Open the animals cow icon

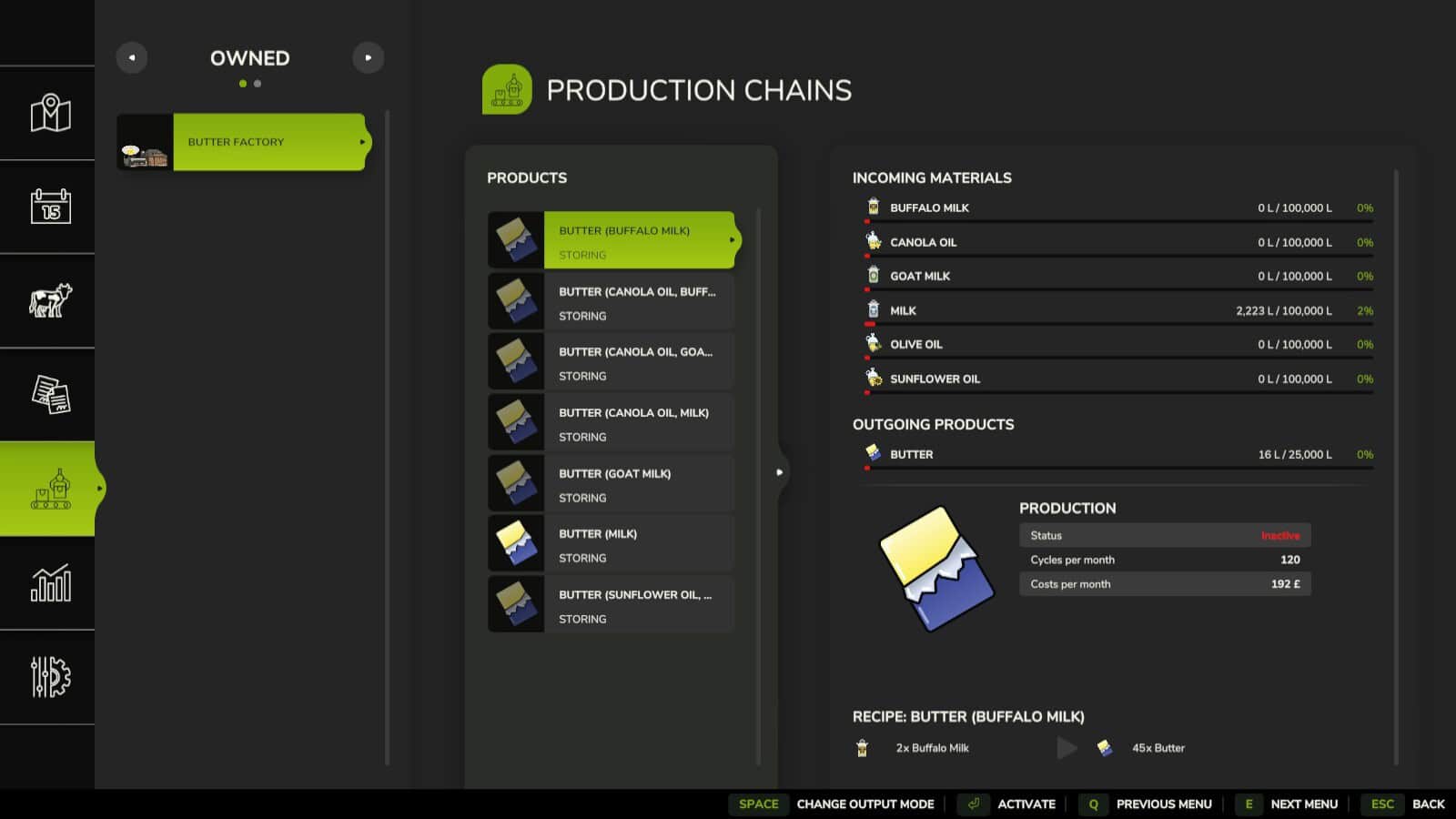coord(50,301)
